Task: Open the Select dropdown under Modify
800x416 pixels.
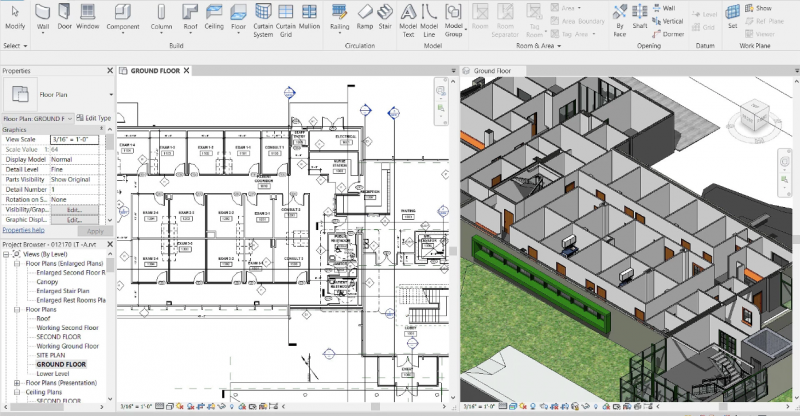Action: click(x=14, y=46)
